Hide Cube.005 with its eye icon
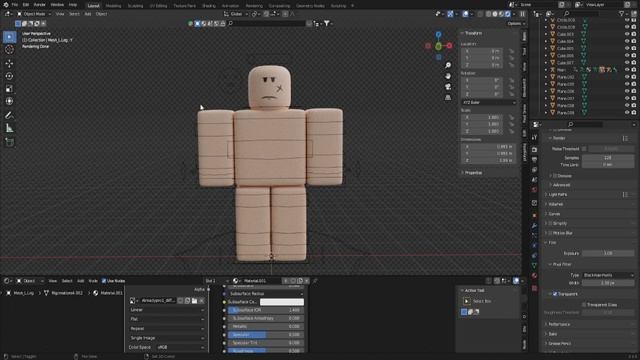 pyautogui.click(x=627, y=49)
